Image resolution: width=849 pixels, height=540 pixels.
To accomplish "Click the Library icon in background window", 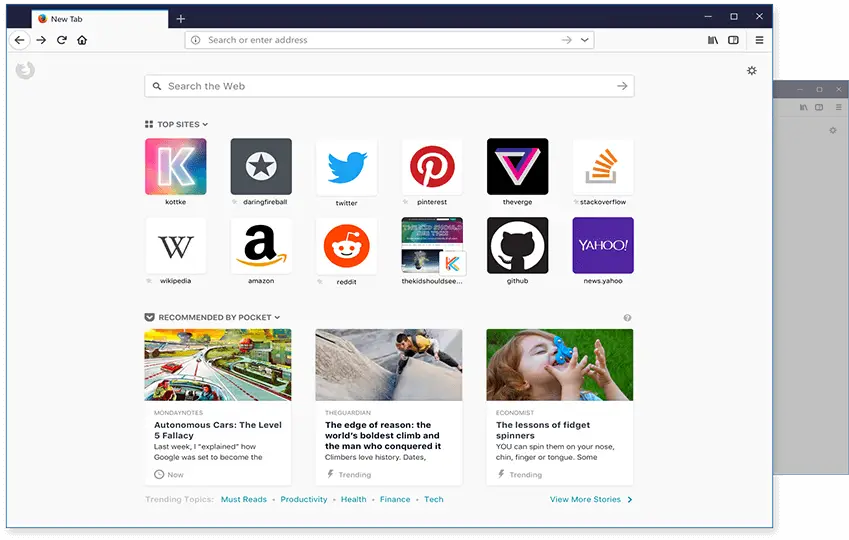I will point(804,107).
